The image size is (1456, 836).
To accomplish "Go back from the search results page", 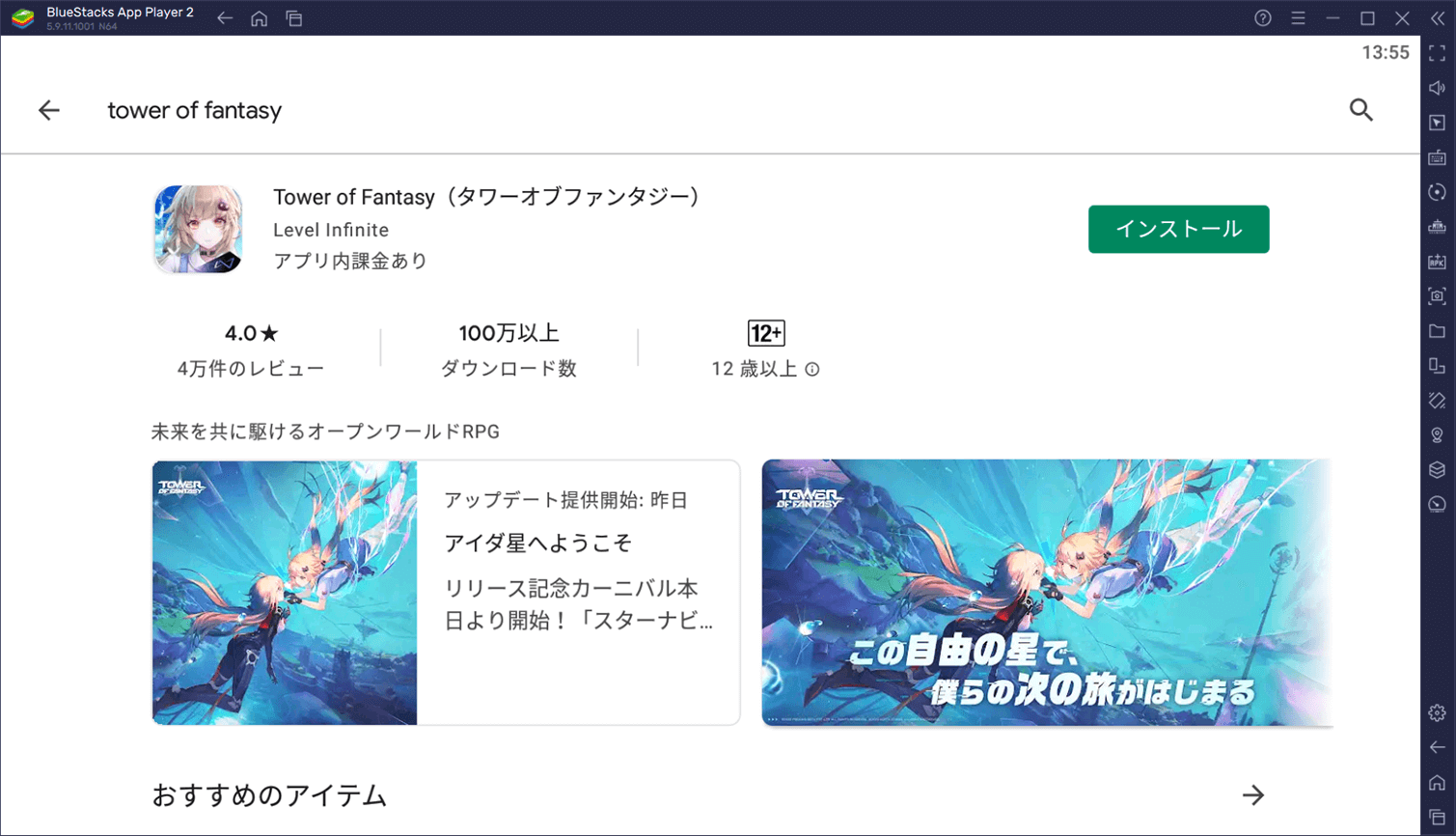I will tap(49, 110).
